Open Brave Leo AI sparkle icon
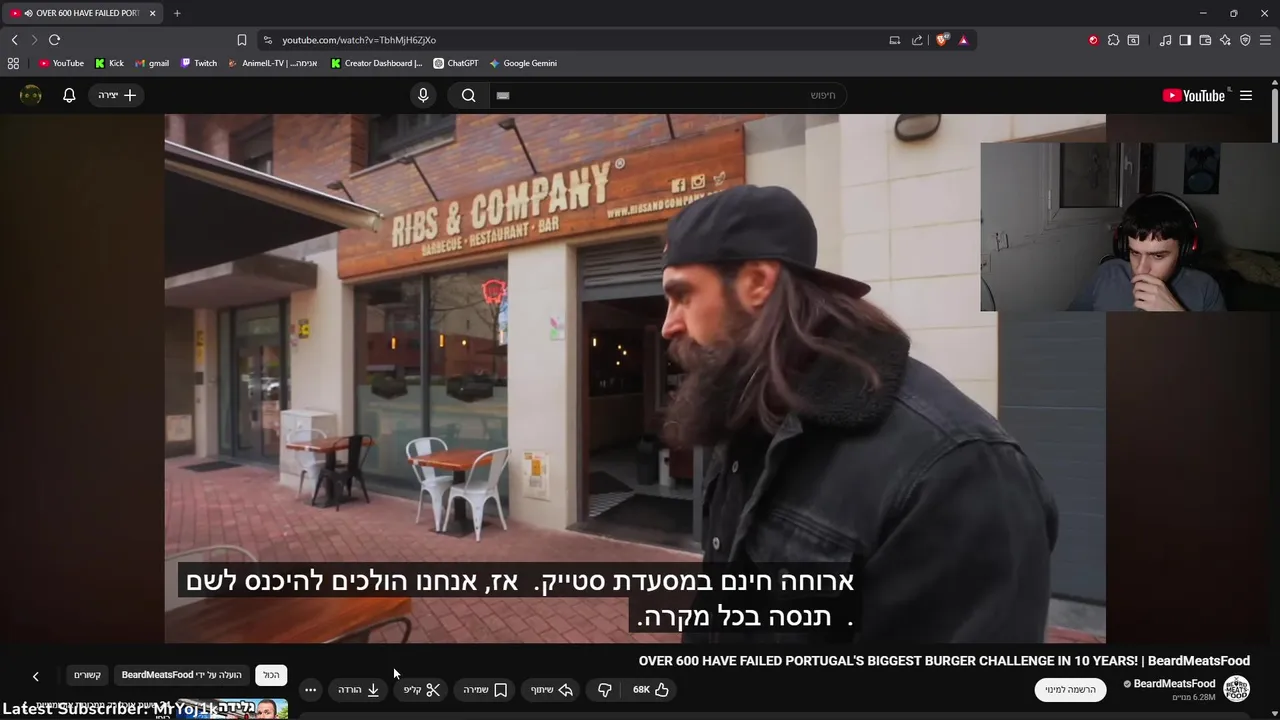This screenshot has width=1280, height=720. tap(1225, 40)
